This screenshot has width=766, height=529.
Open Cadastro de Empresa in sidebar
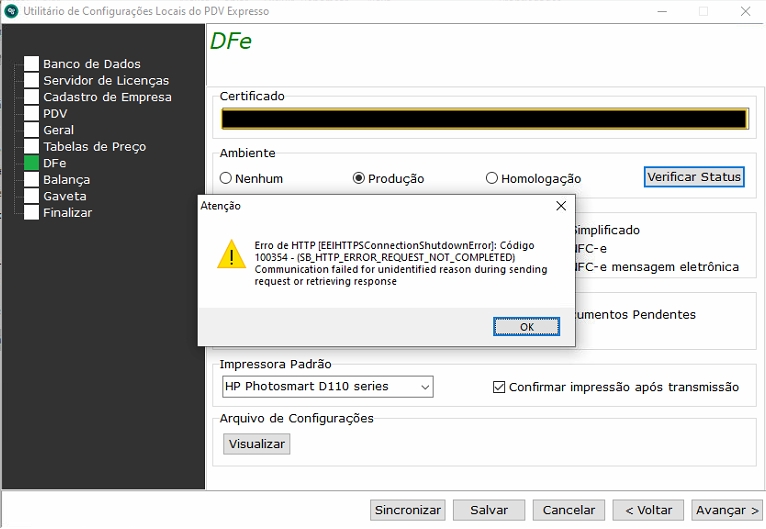coord(107,97)
